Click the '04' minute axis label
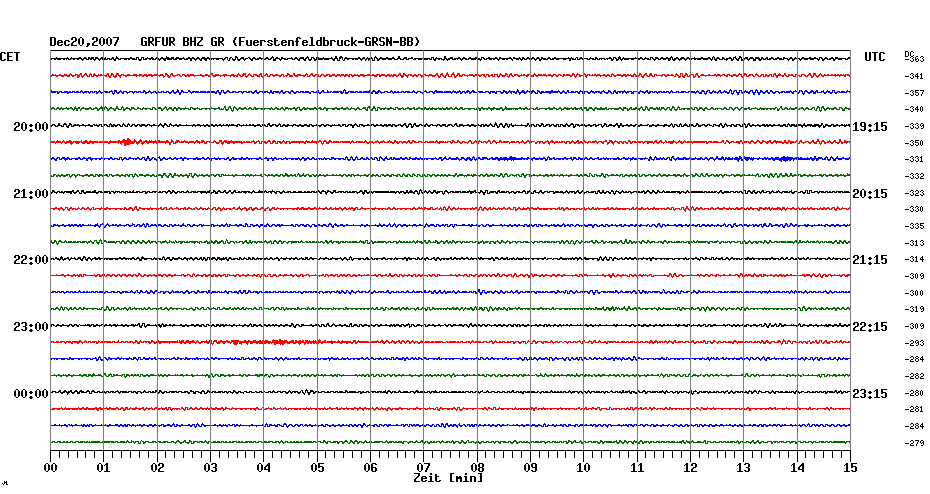The image size is (930, 494). coord(264,468)
